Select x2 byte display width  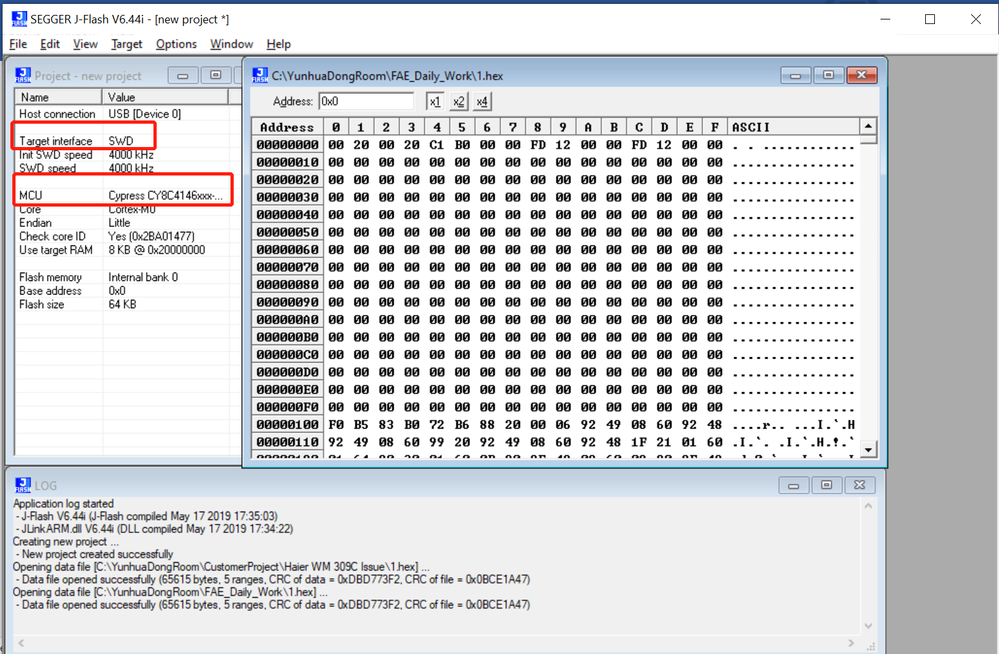pos(458,101)
